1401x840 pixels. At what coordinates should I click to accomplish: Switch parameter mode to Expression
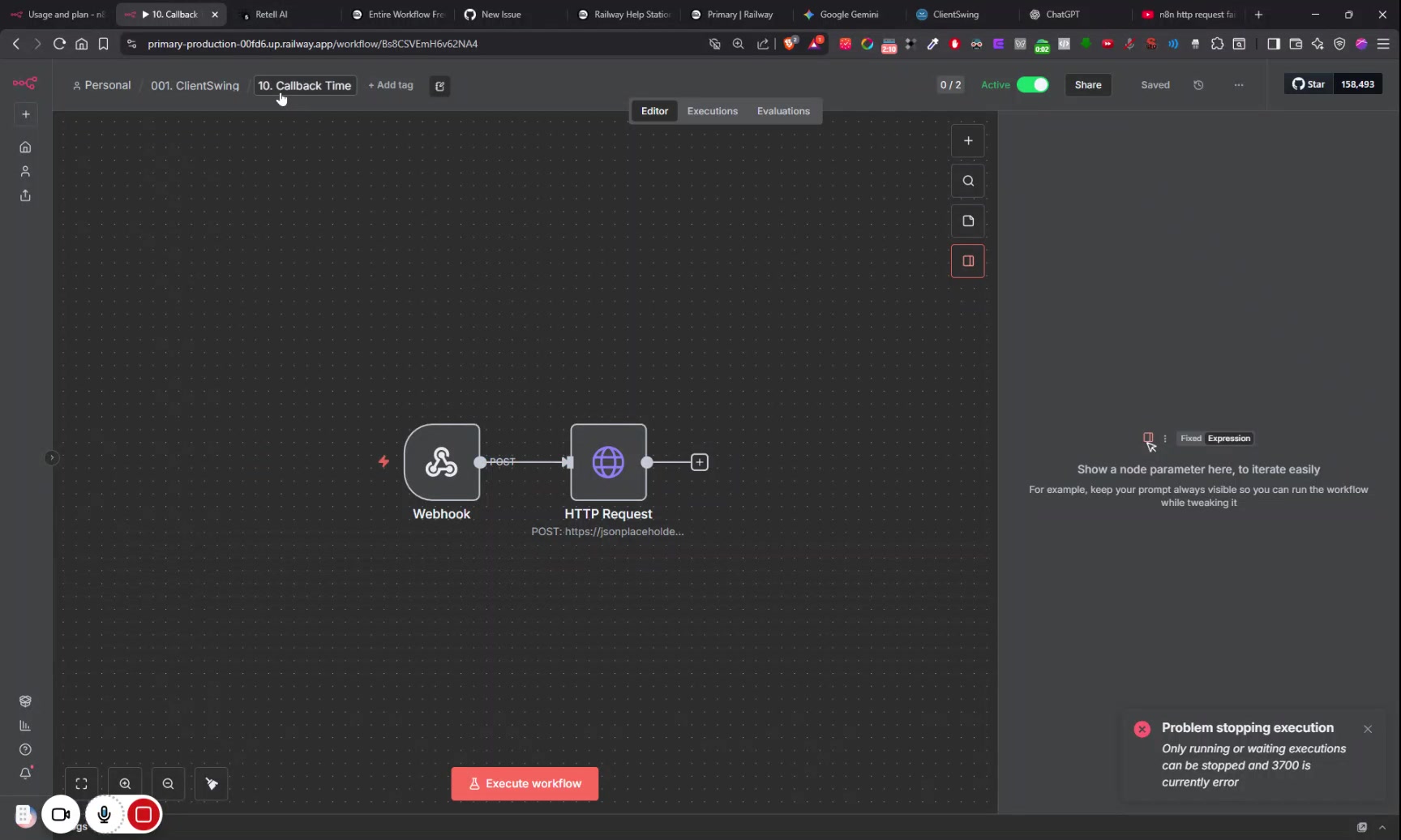[1228, 439]
